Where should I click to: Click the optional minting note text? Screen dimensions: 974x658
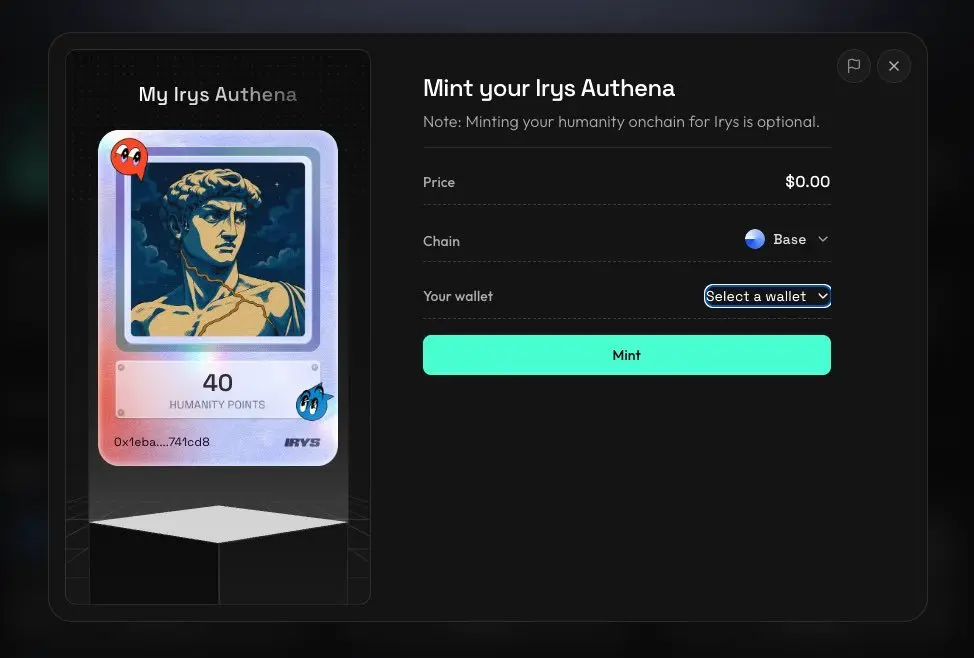(621, 122)
